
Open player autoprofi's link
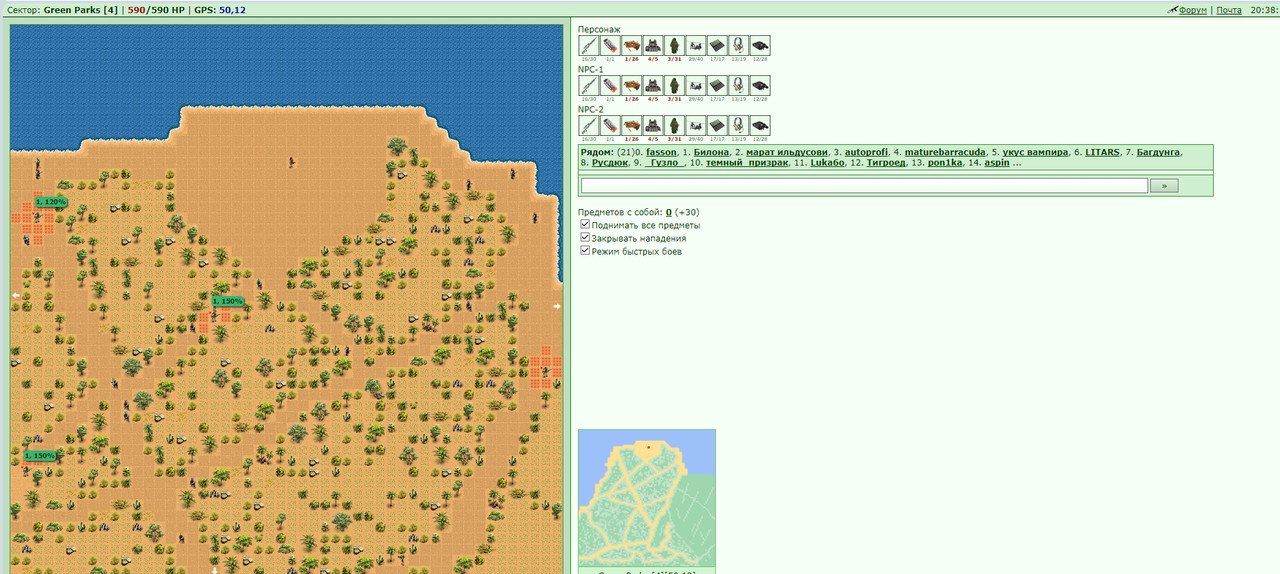866,152
